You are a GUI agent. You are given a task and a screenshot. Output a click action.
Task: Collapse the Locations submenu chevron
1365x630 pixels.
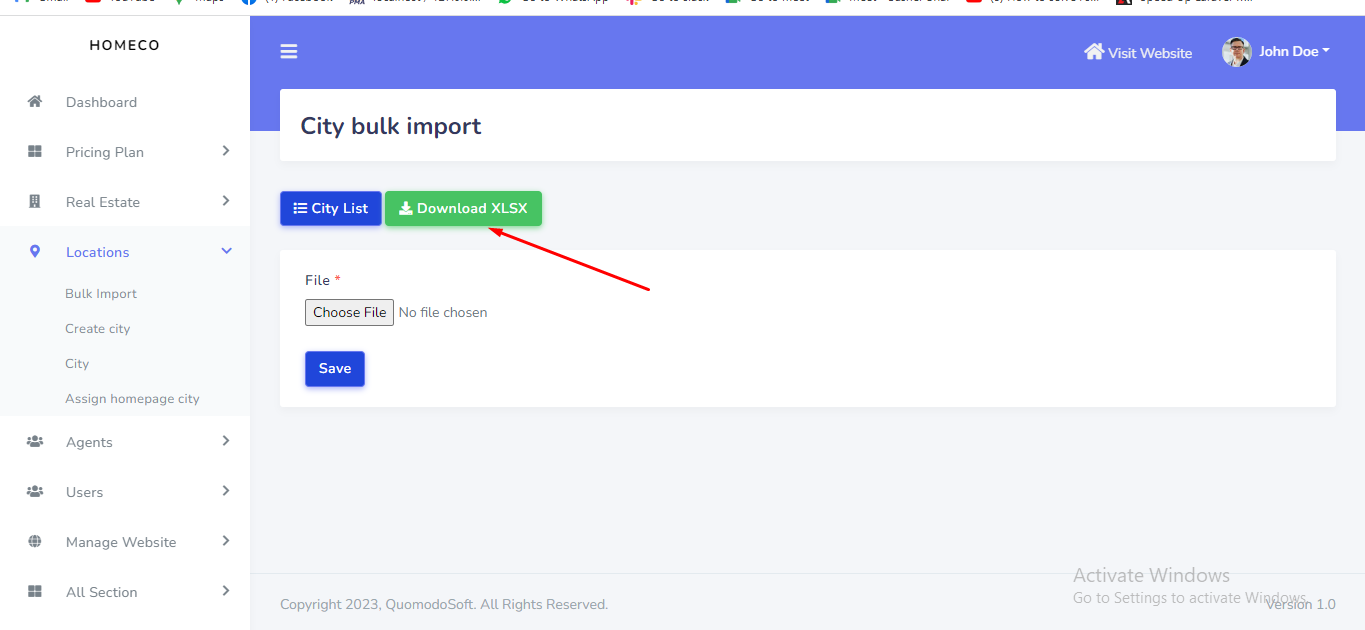pyautogui.click(x=226, y=251)
